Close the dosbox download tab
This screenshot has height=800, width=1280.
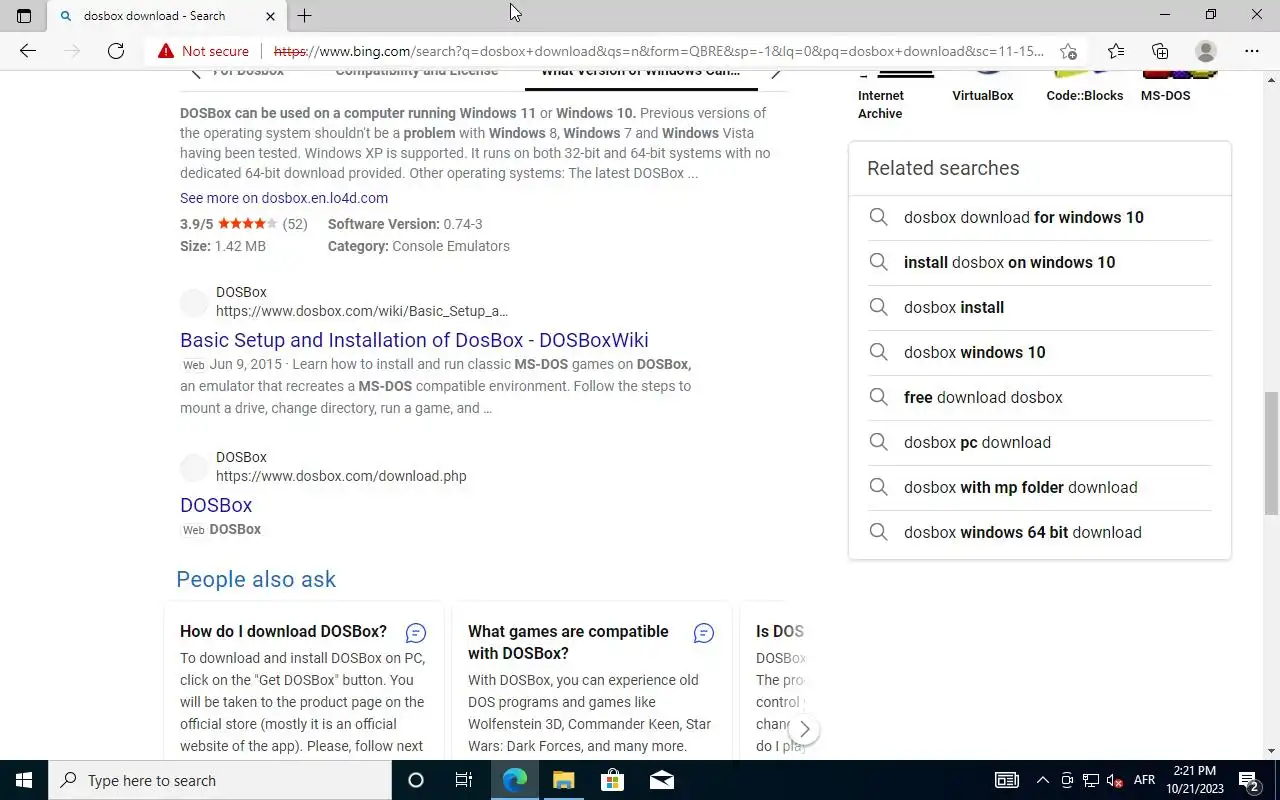(x=271, y=16)
